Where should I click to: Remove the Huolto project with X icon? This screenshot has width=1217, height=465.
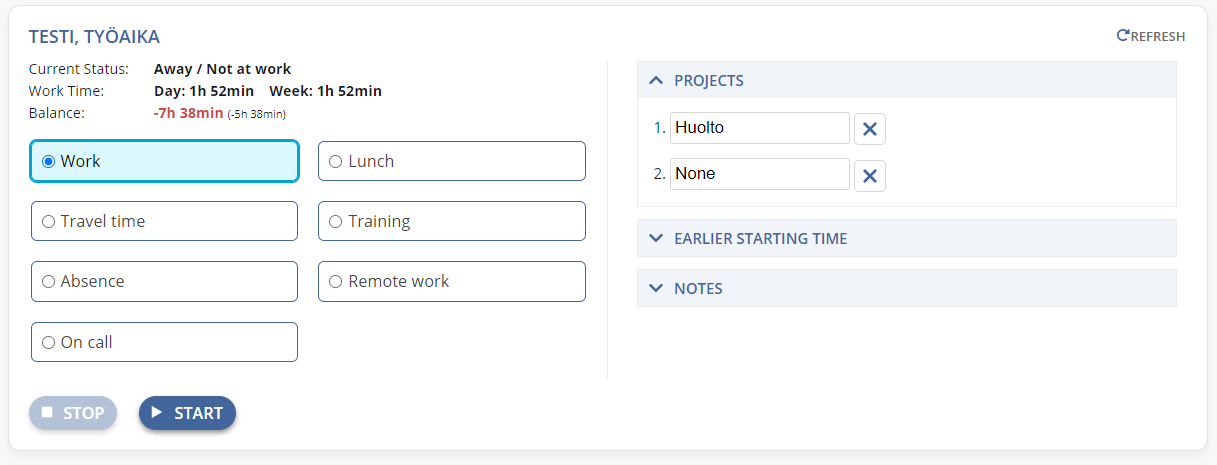[870, 129]
